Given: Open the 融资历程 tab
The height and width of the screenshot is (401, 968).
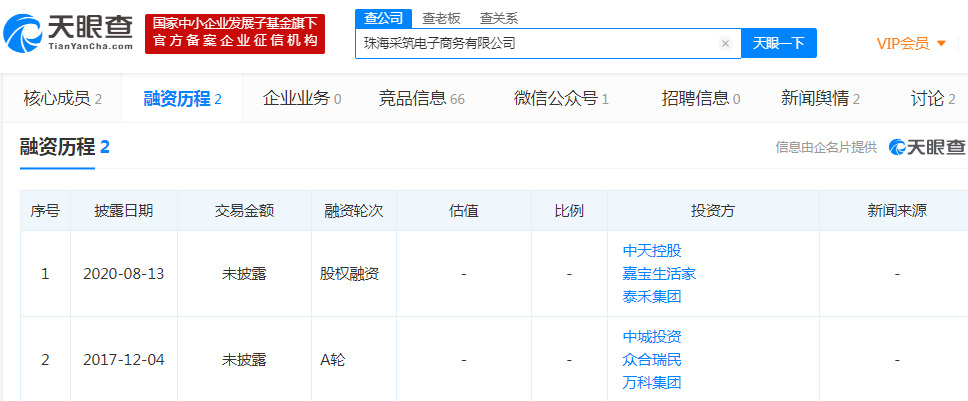Looking at the screenshot, I should click(x=182, y=99).
